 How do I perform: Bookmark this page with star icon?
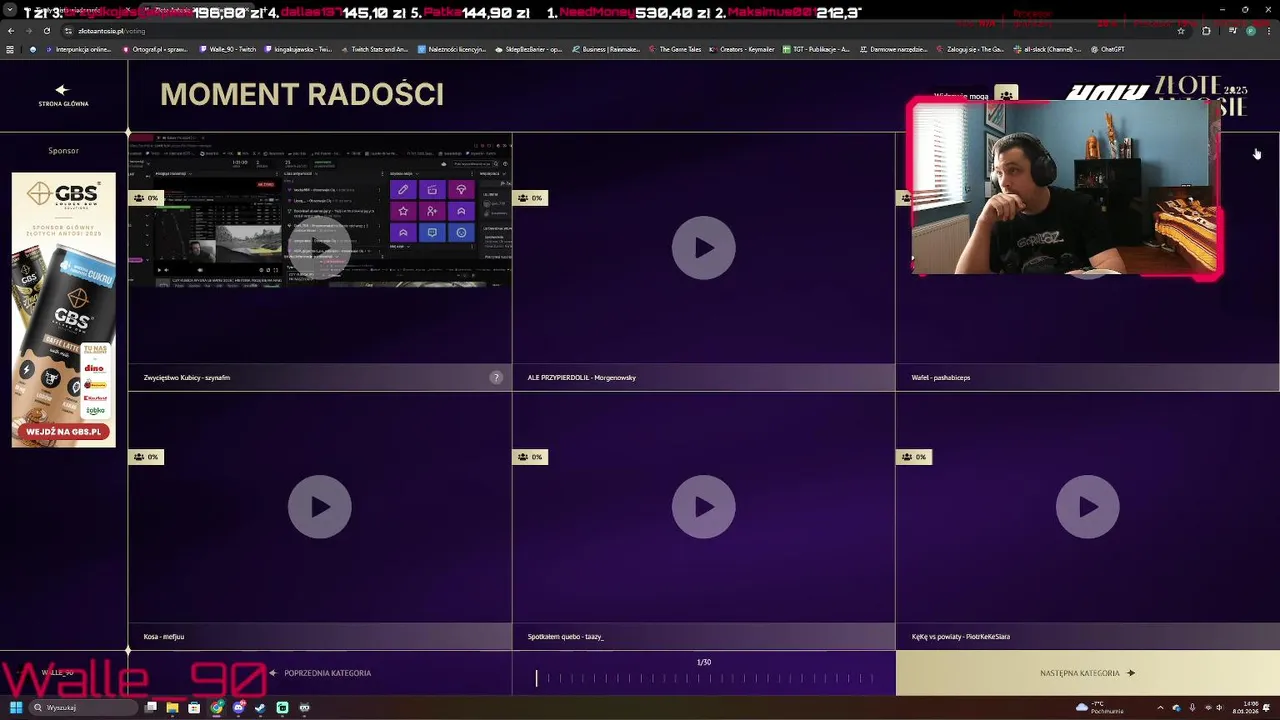click(1181, 31)
